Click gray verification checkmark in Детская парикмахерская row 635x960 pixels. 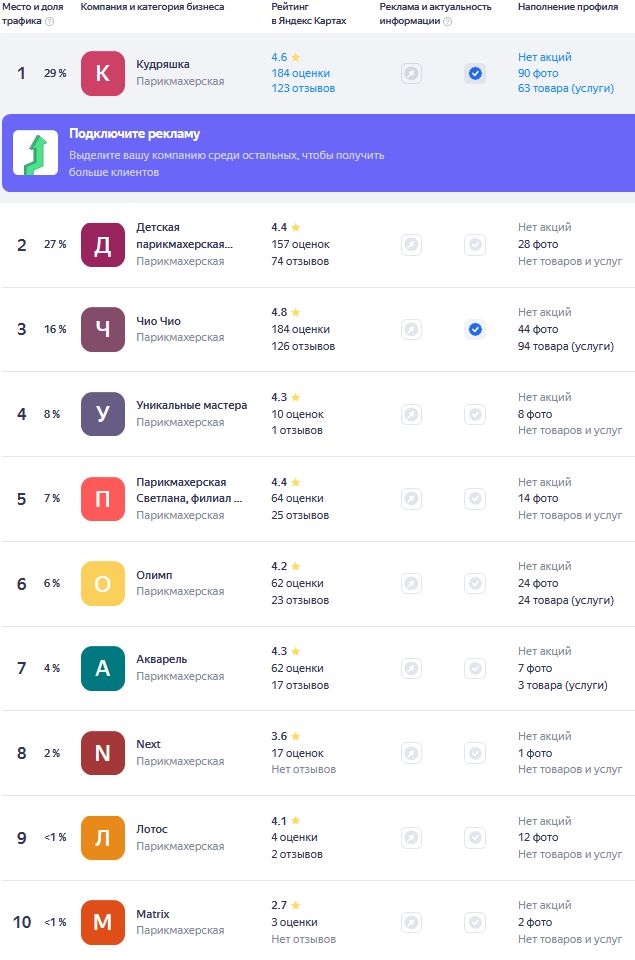(x=475, y=245)
